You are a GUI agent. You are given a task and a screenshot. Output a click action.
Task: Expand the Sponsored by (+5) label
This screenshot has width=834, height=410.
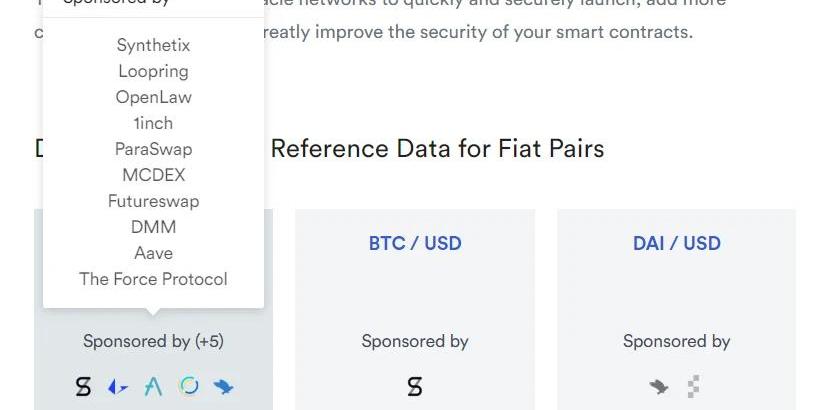(x=153, y=341)
